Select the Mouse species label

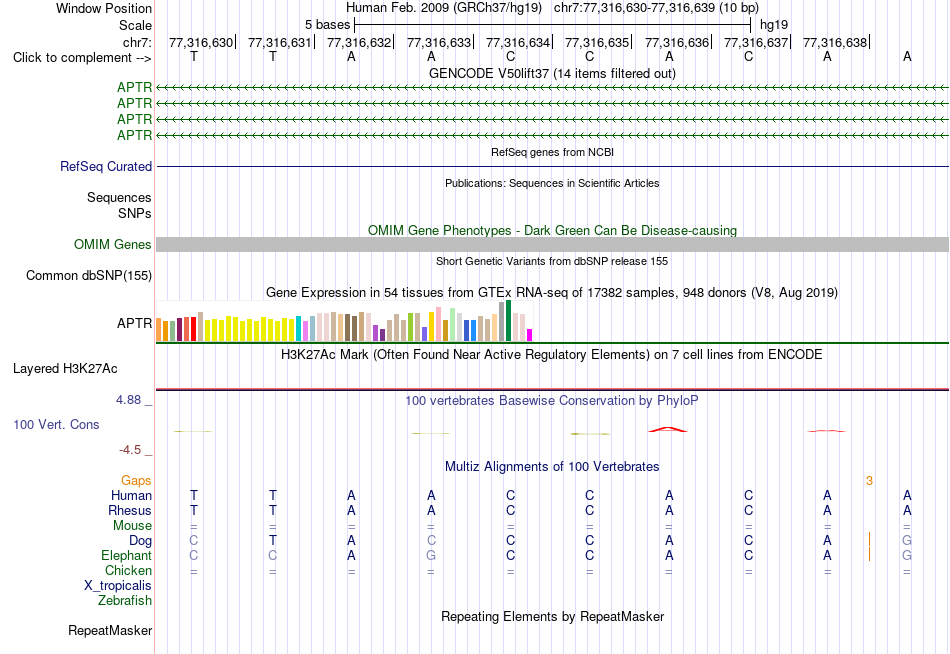tap(132, 526)
